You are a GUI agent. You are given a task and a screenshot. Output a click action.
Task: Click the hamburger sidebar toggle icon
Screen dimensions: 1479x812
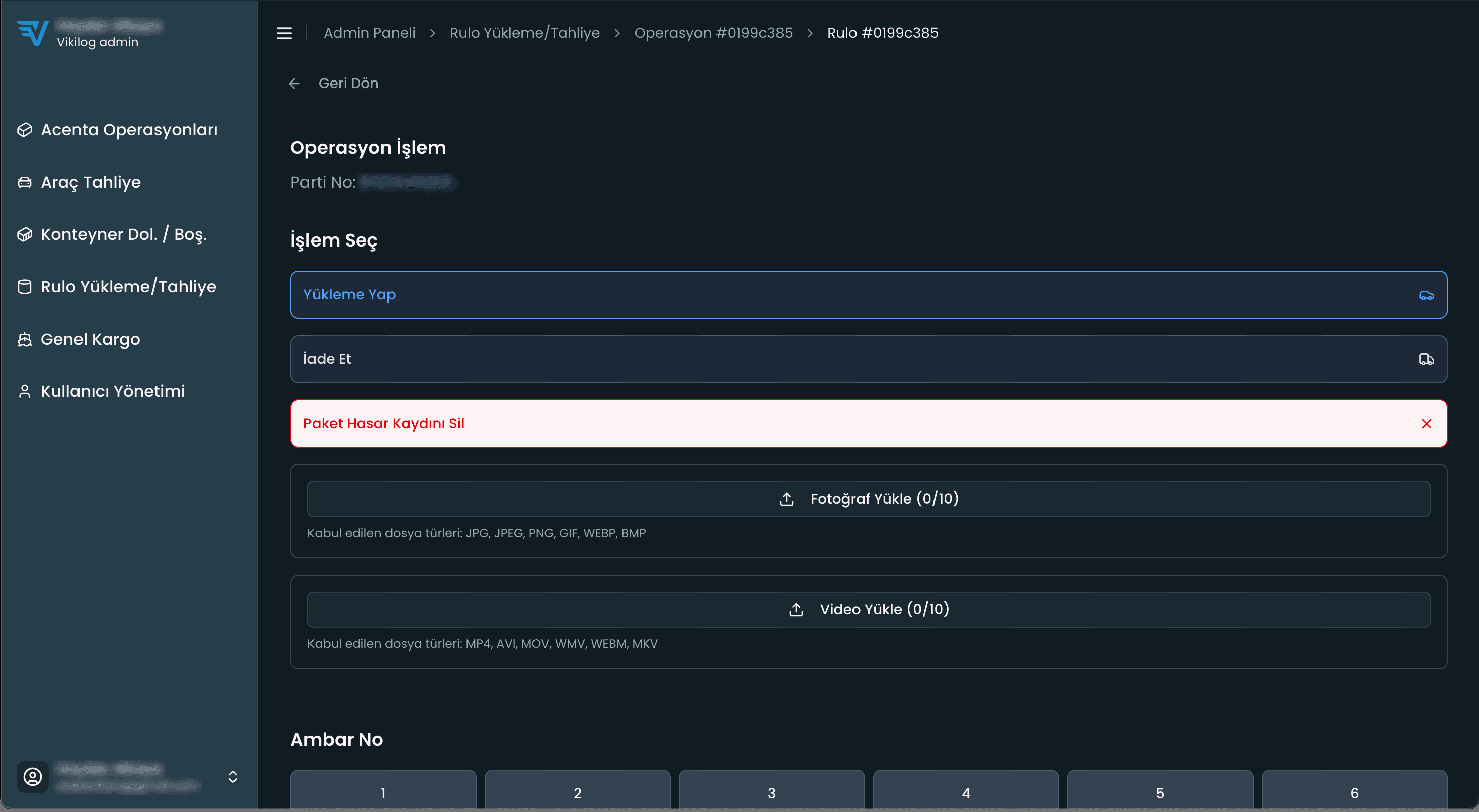[x=284, y=33]
